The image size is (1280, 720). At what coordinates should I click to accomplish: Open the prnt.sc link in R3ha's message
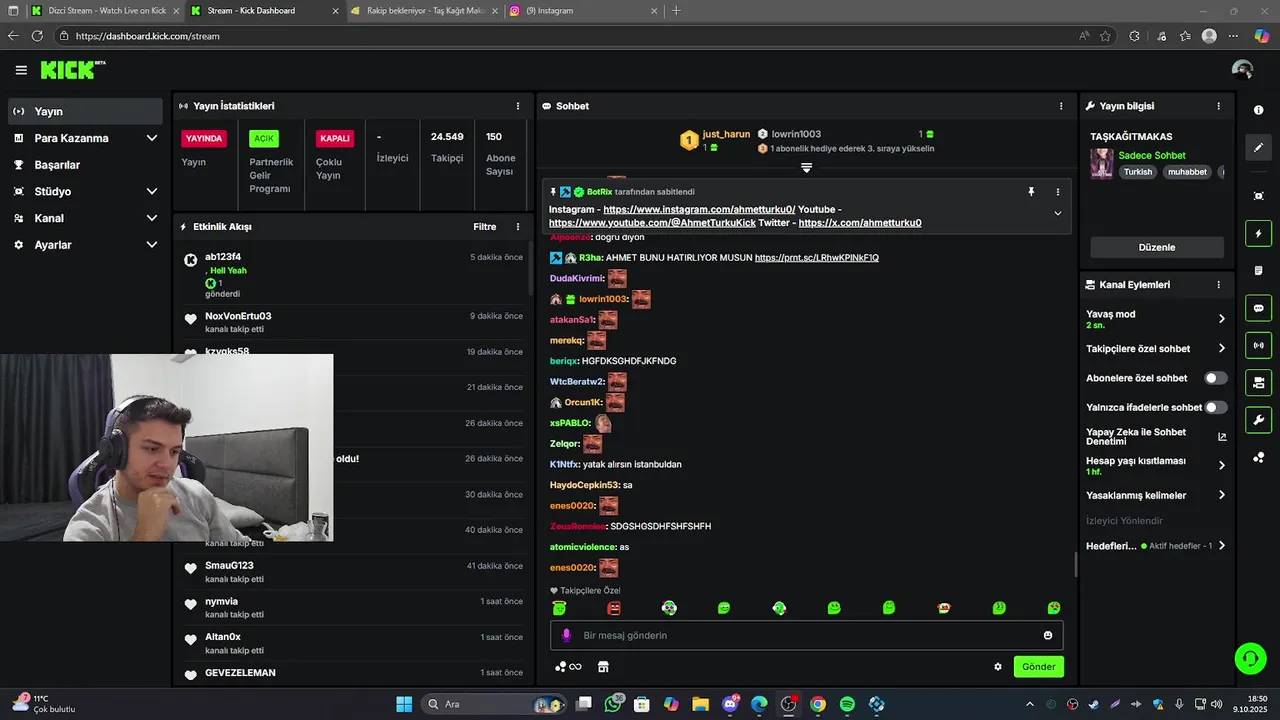click(x=816, y=258)
